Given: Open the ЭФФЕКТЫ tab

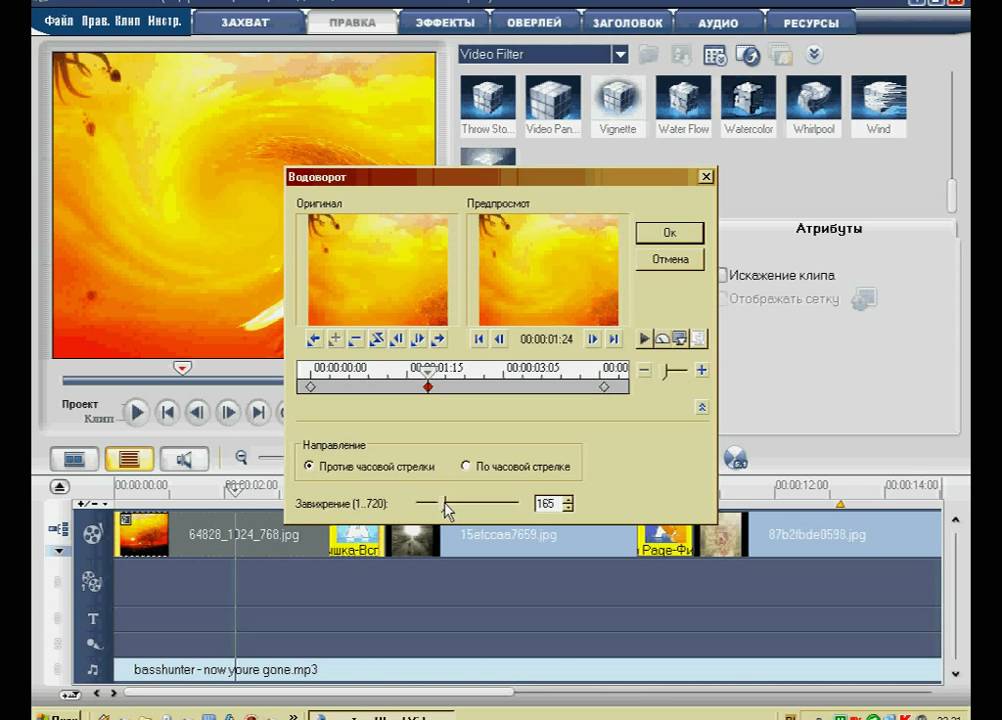Looking at the screenshot, I should tap(445, 22).
